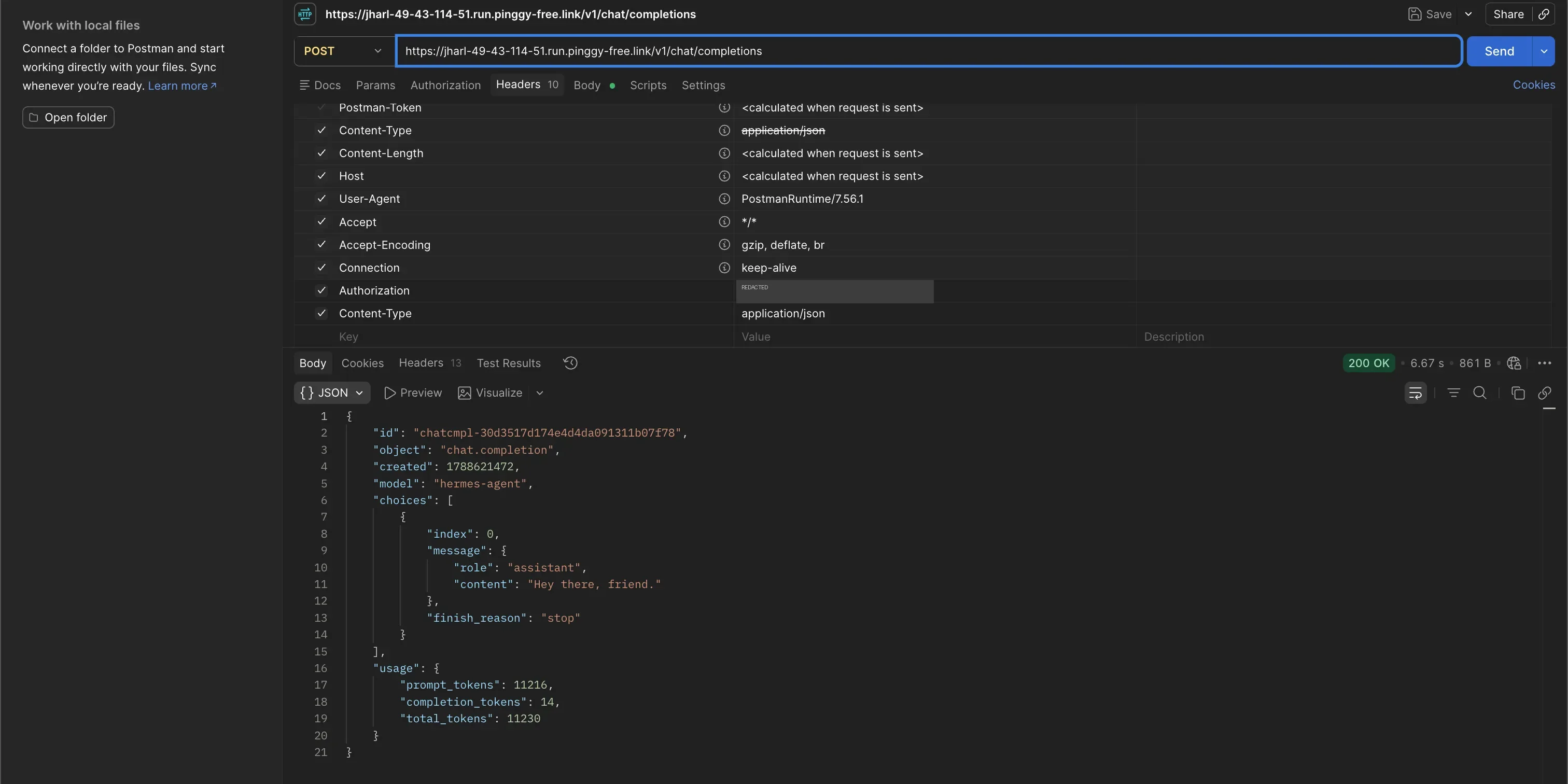Open info icon for strikethrough Content-Type header
The image size is (1568, 784).
pyautogui.click(x=724, y=130)
